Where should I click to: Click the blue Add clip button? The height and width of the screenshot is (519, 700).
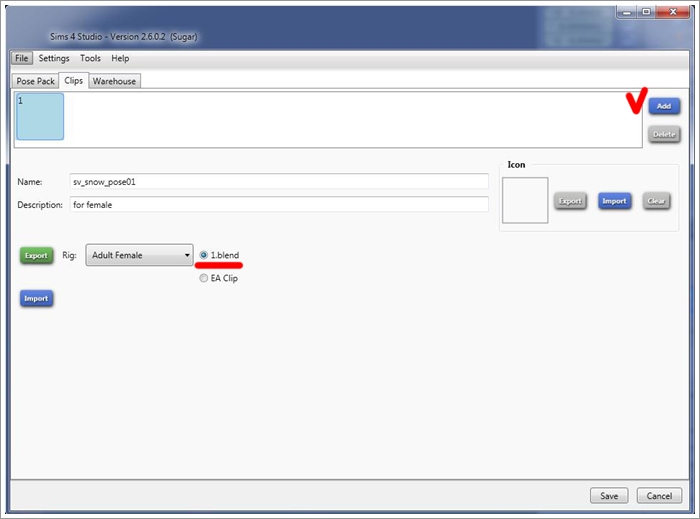(x=664, y=106)
